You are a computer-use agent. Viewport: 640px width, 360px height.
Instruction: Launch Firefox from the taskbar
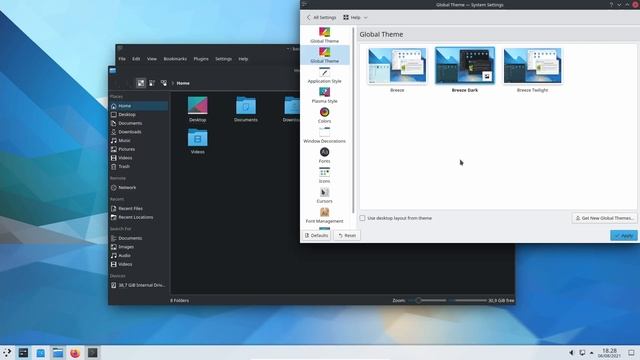pyautogui.click(x=75, y=353)
